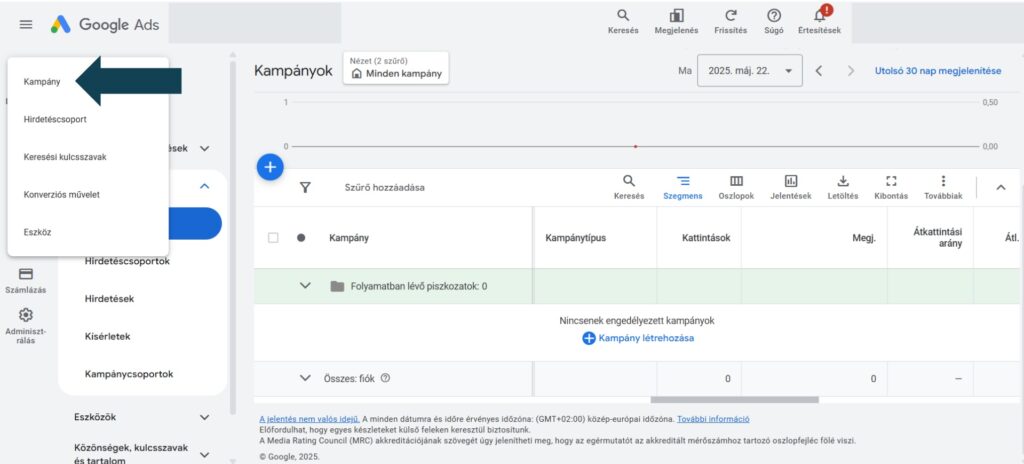Open the Súgó help icon

tap(773, 20)
